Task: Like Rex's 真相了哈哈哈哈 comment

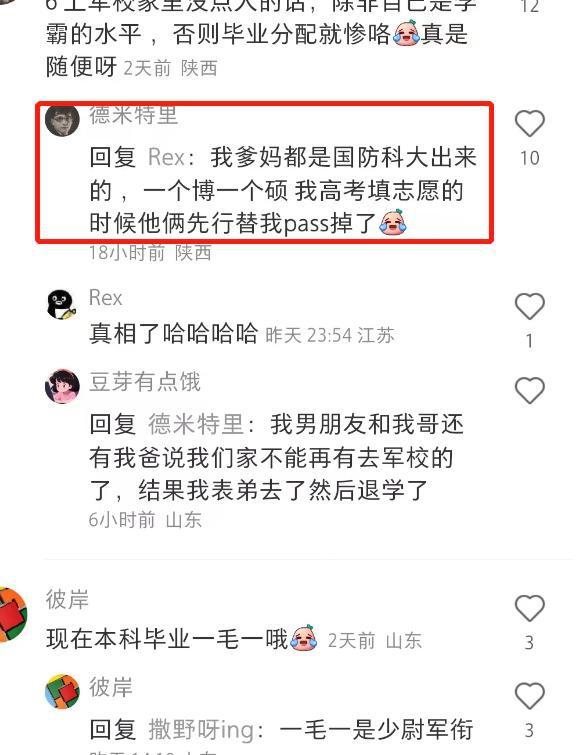Action: (530, 306)
